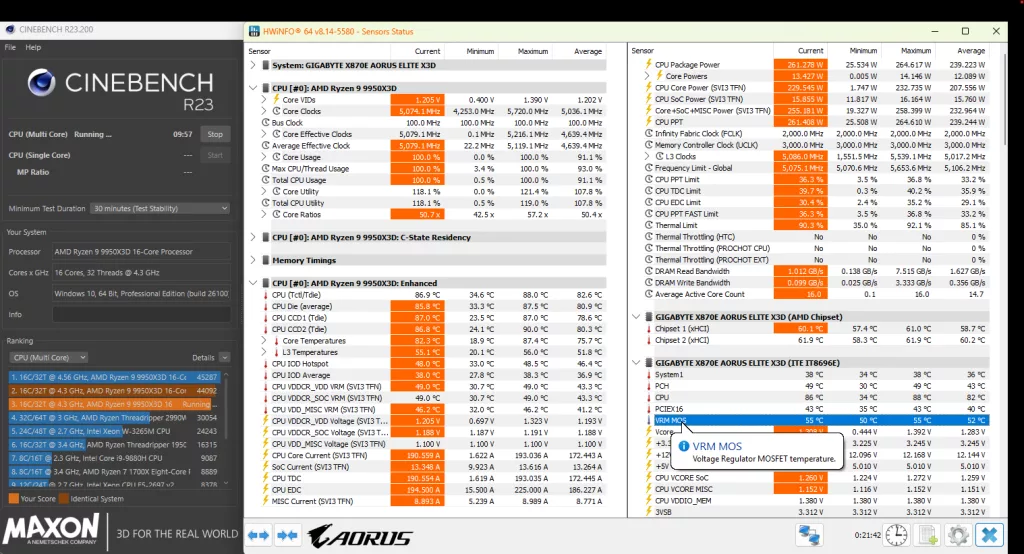Expand the Core Utility row
The width and height of the screenshot is (1024, 554).
(x=264, y=191)
